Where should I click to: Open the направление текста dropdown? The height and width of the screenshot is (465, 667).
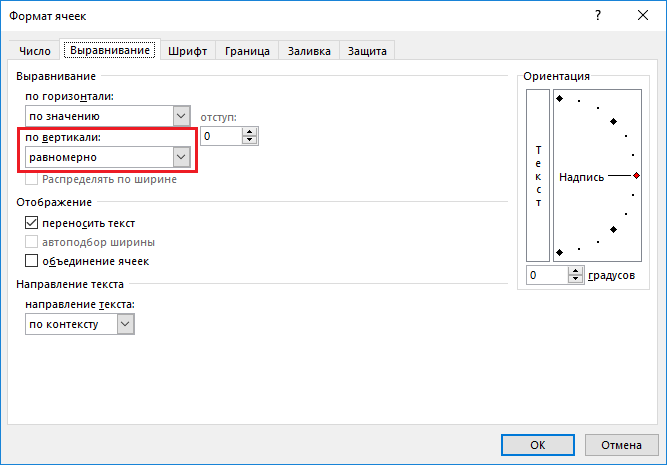125,325
